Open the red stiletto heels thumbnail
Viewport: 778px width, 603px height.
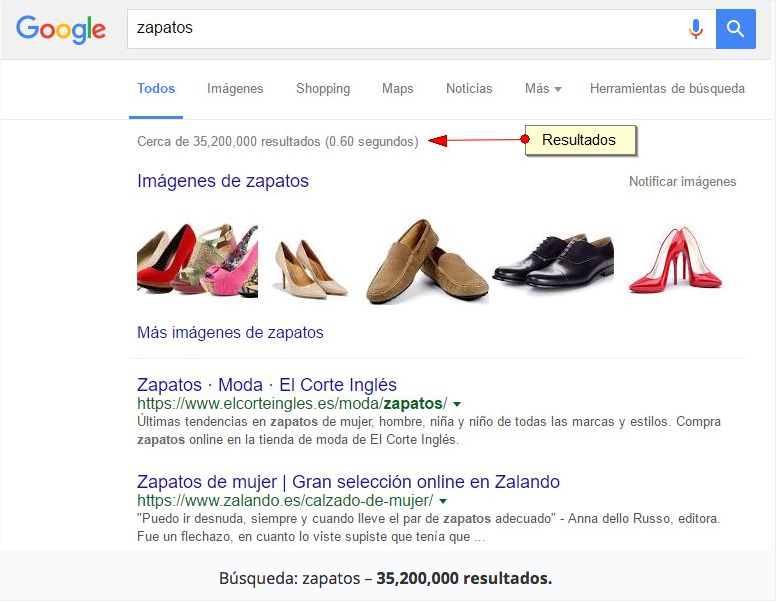[675, 260]
